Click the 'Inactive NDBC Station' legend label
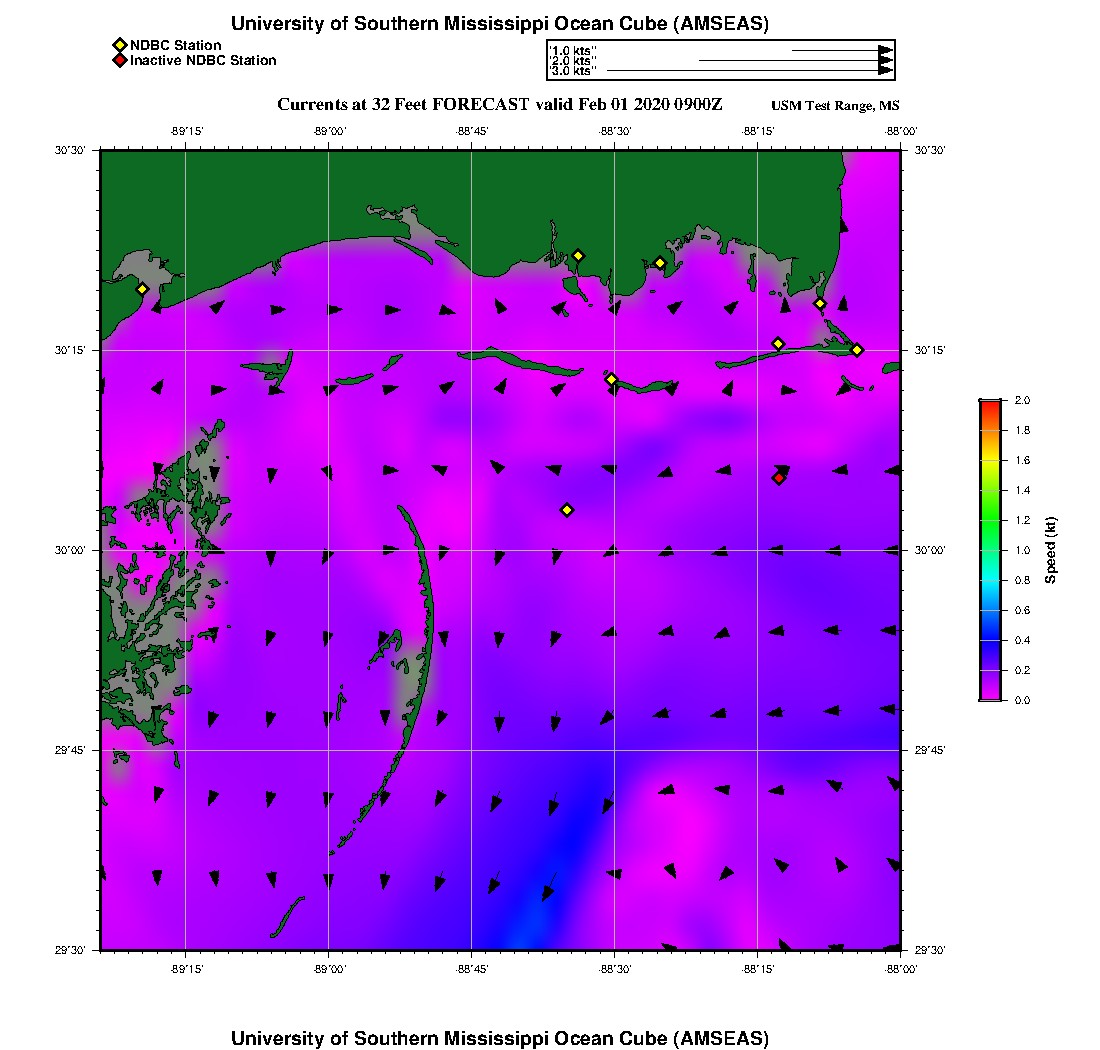The width and height of the screenshot is (1100, 1050). (x=203, y=60)
